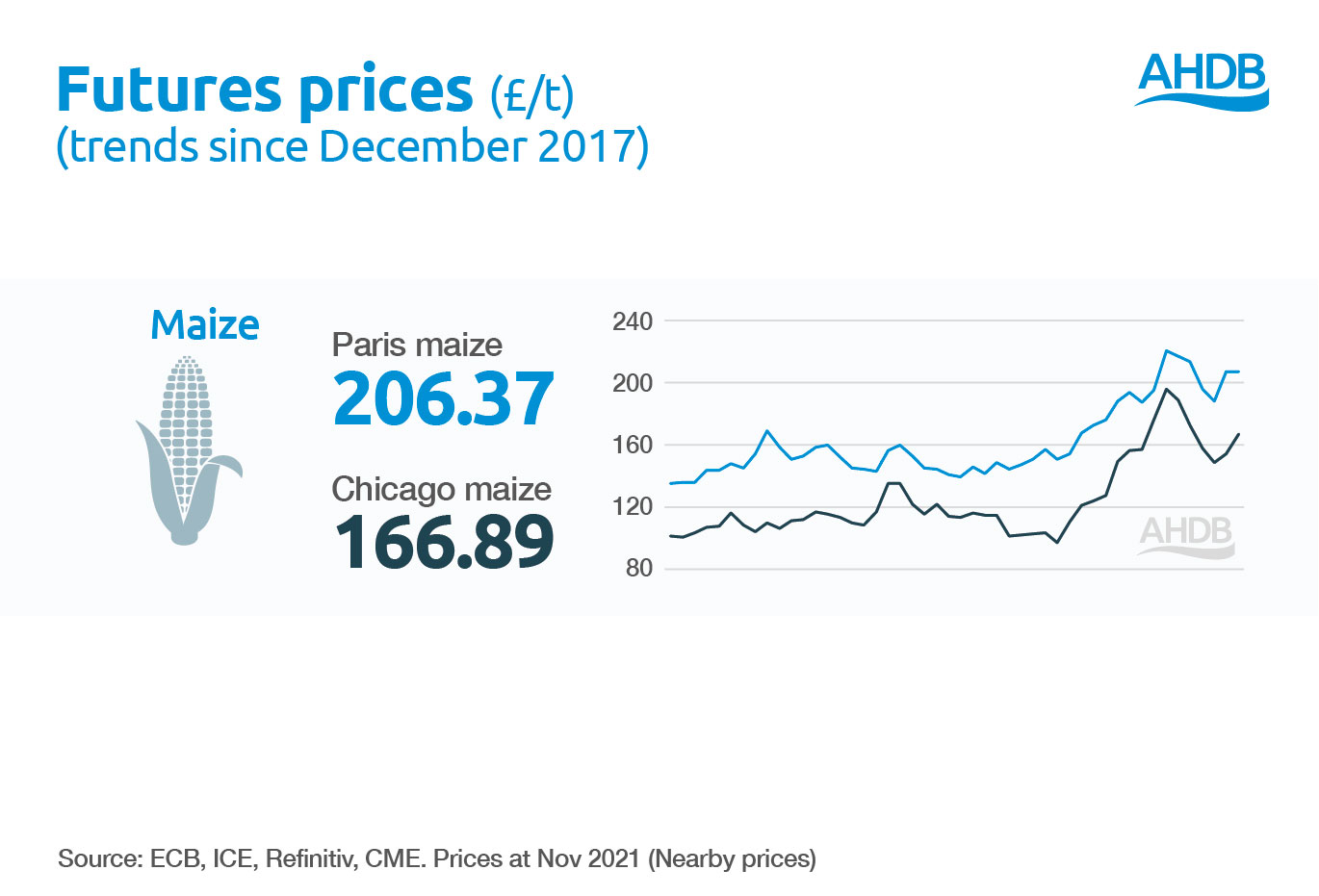This screenshot has height=896, width=1319.
Task: Click the right end of the dark Chicago line
Action: point(1238,435)
